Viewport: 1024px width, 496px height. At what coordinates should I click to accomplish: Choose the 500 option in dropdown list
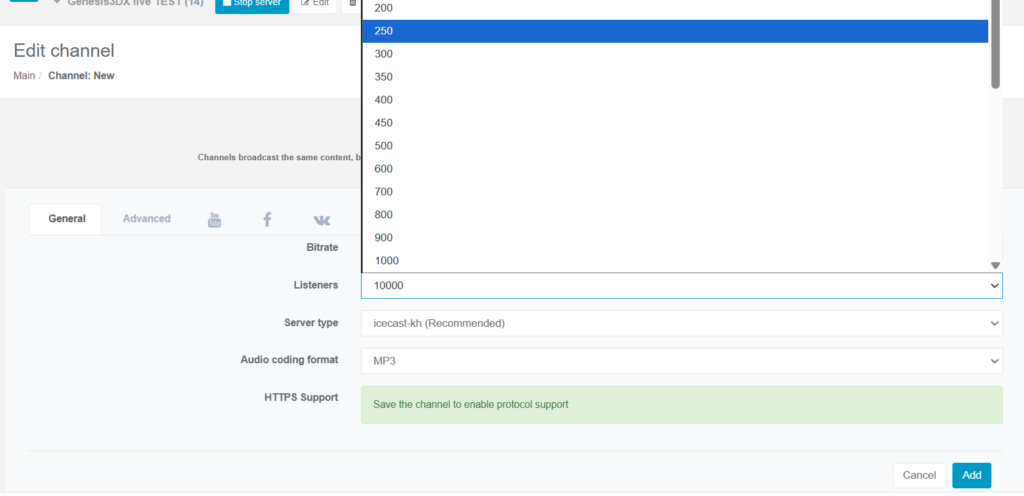pyautogui.click(x=675, y=146)
